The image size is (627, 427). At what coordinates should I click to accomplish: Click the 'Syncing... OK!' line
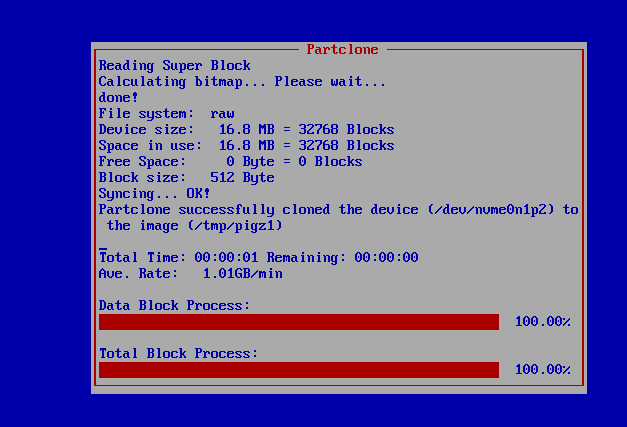tap(154, 194)
